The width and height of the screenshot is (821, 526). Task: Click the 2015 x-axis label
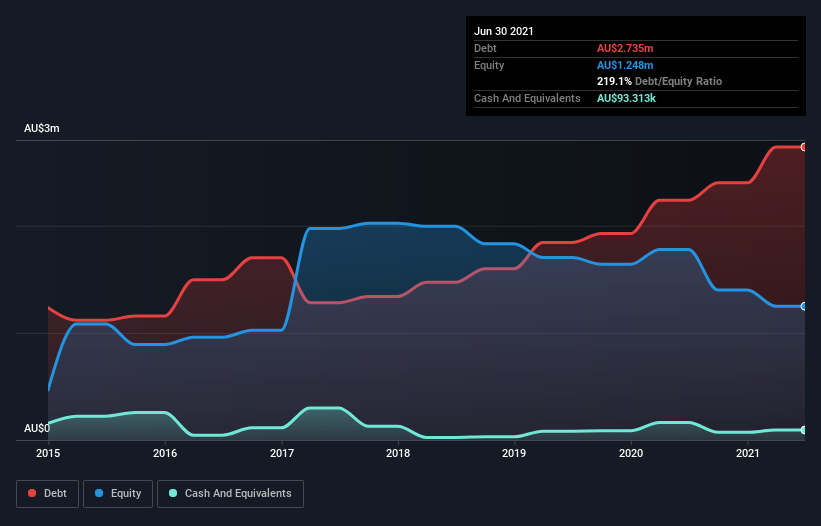pyautogui.click(x=48, y=453)
